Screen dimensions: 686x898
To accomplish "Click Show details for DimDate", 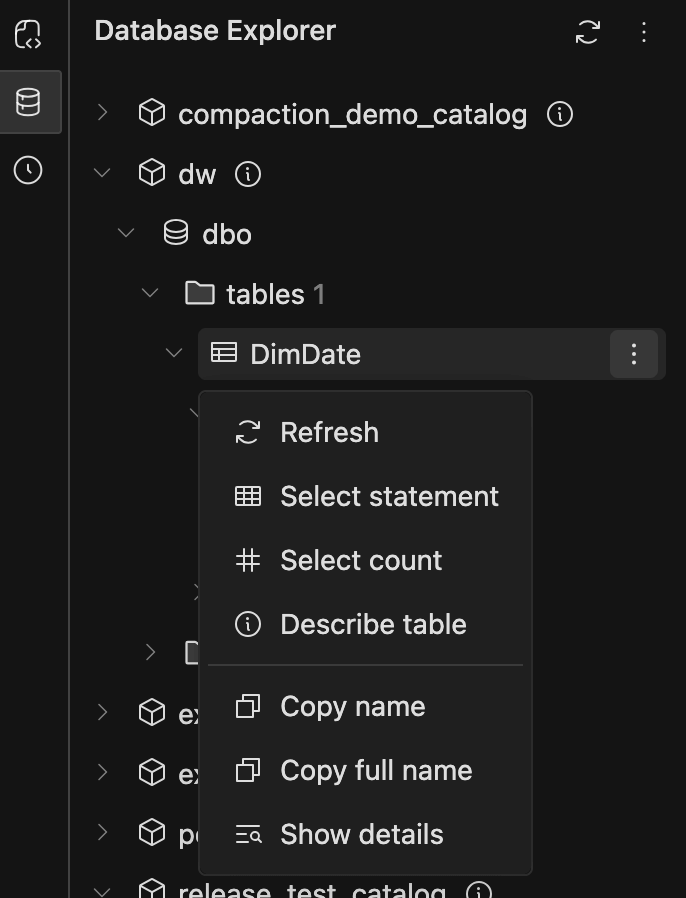I will pos(360,834).
